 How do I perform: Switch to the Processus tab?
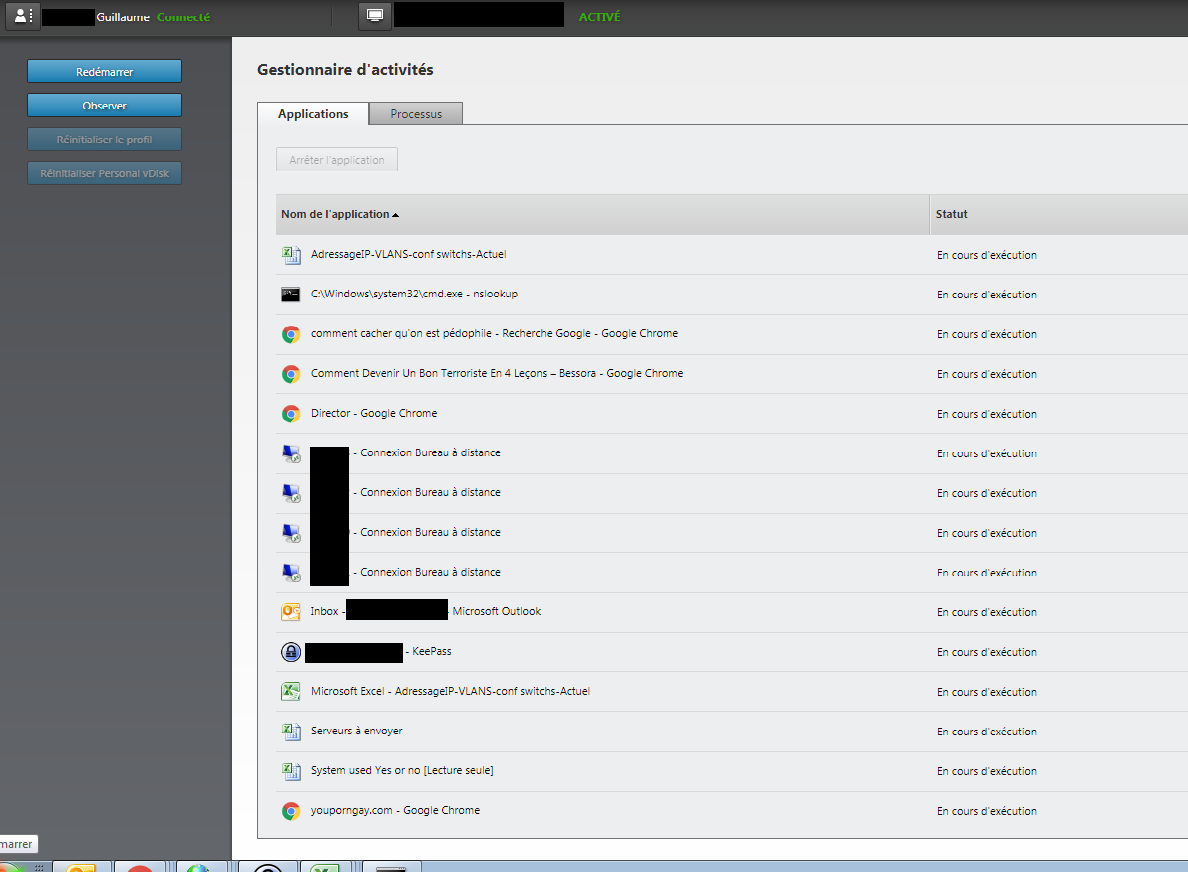[416, 114]
